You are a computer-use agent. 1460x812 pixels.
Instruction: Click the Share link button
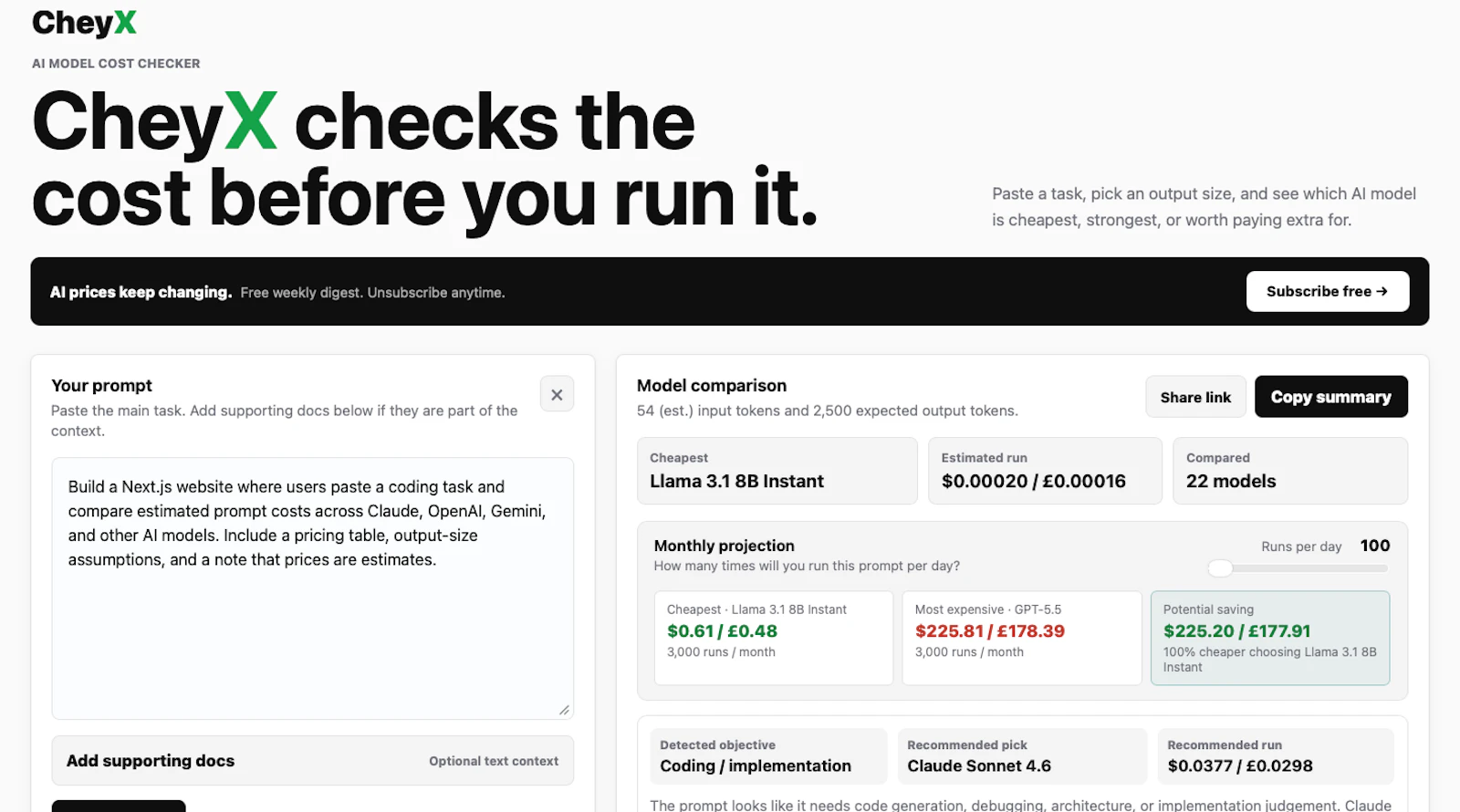click(x=1195, y=397)
